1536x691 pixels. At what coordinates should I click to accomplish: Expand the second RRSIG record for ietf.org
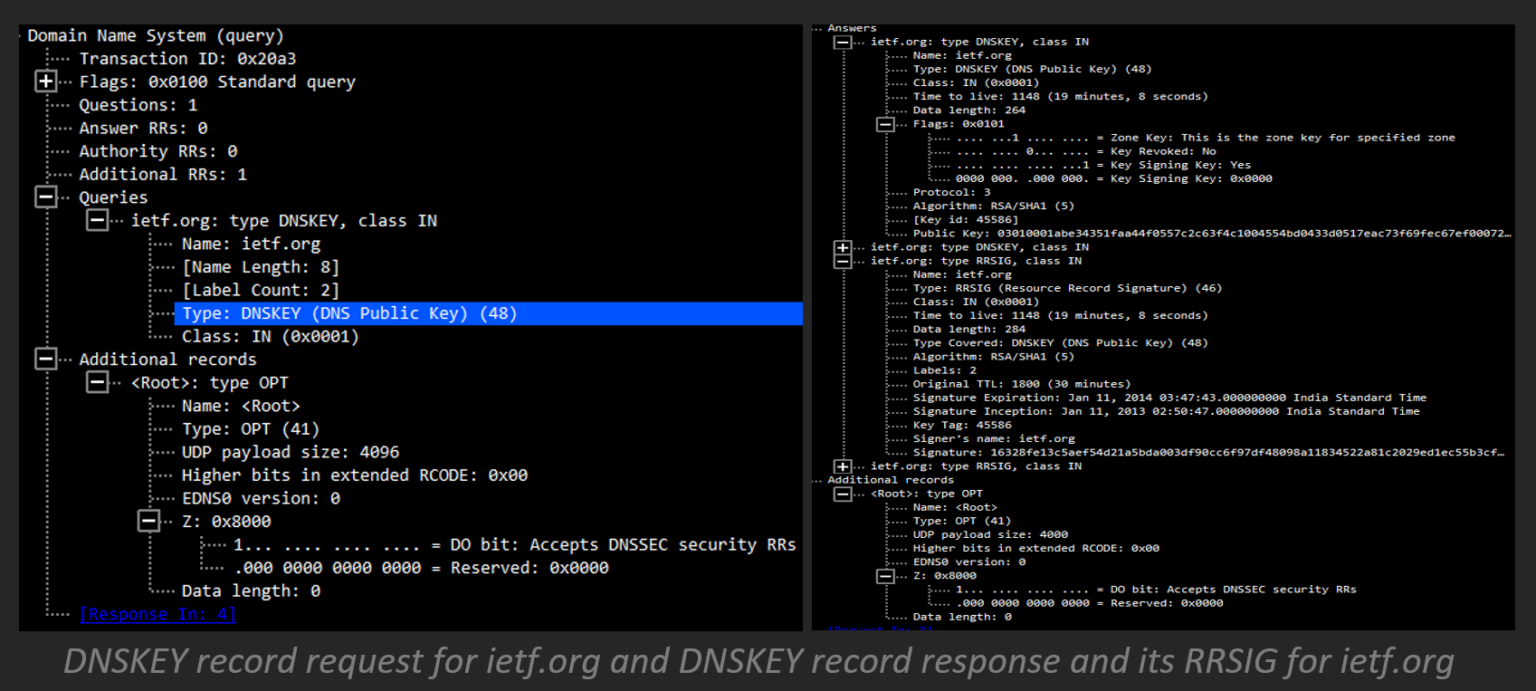[841, 465]
